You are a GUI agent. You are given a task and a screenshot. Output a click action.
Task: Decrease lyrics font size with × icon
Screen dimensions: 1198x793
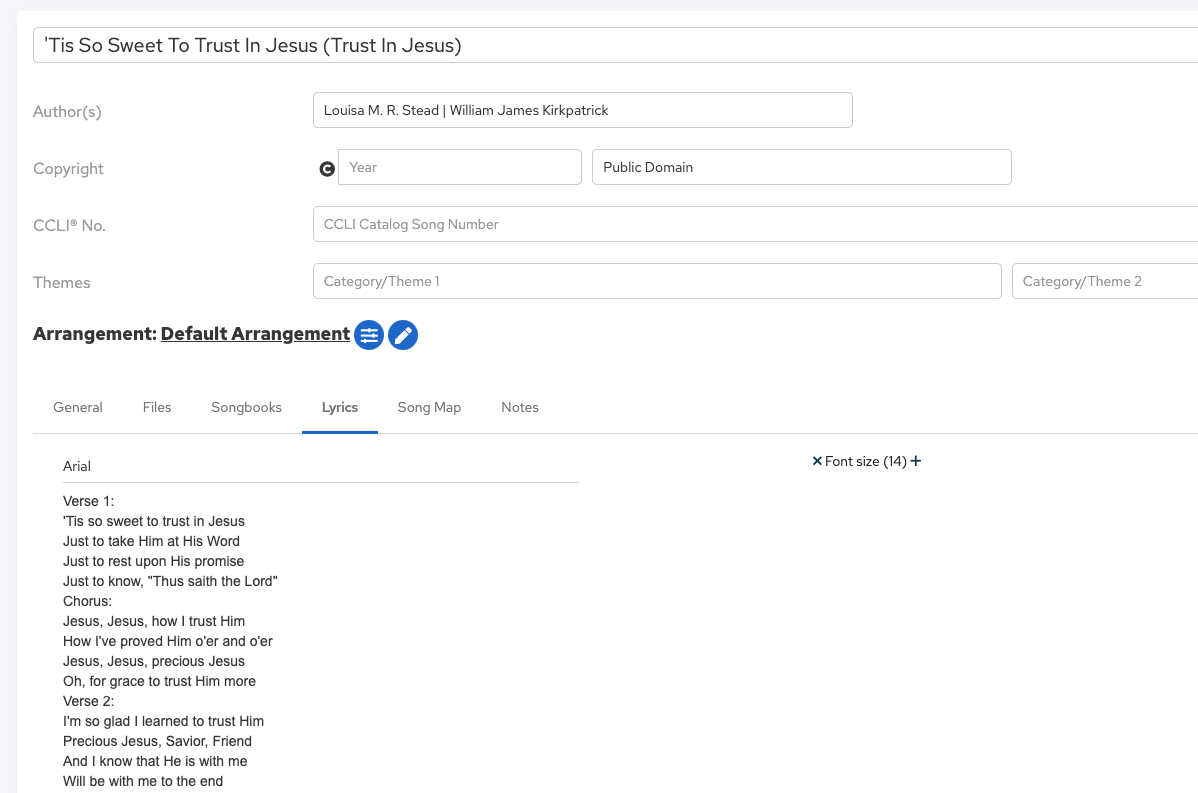point(817,461)
